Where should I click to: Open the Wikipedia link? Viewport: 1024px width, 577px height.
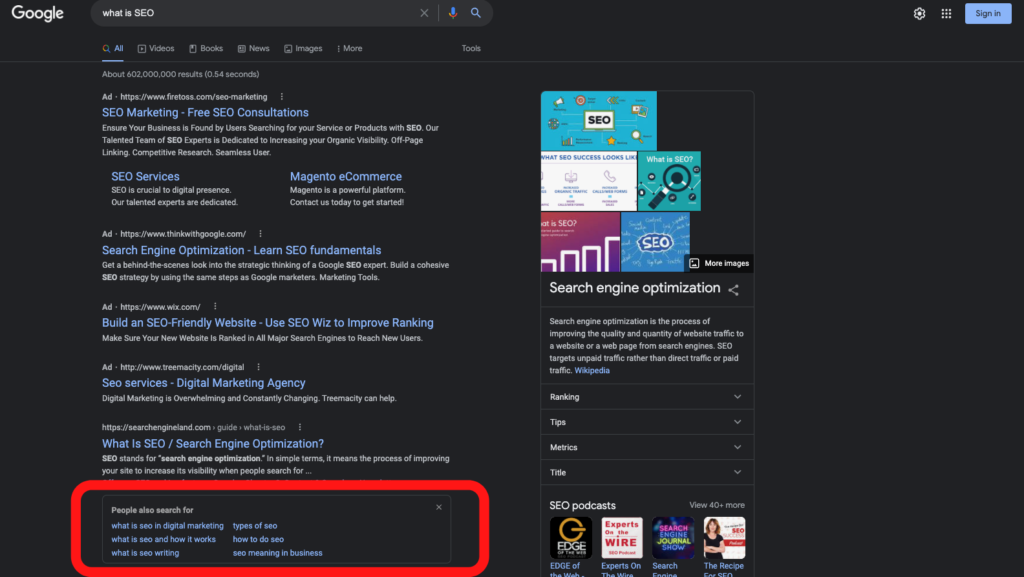click(x=591, y=370)
